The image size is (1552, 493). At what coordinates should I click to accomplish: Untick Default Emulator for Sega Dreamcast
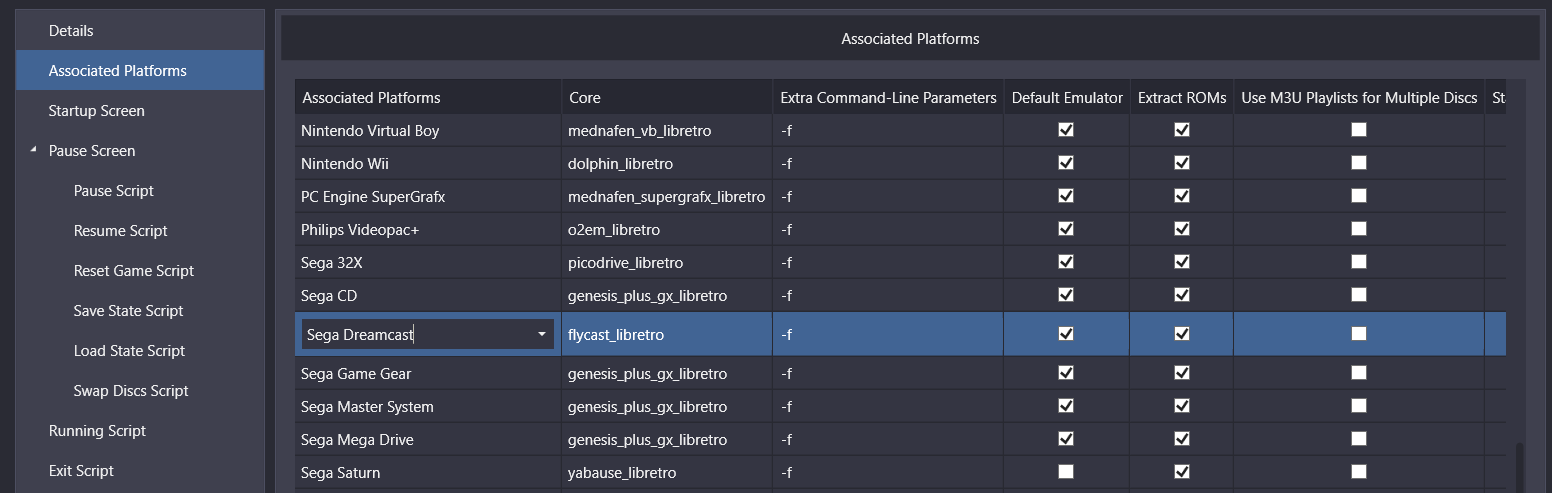pos(1066,334)
